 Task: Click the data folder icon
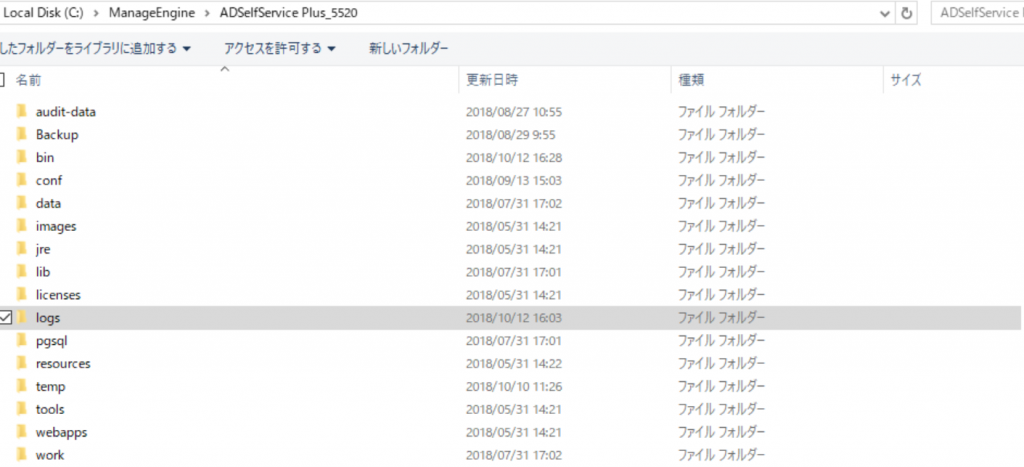click(22, 202)
